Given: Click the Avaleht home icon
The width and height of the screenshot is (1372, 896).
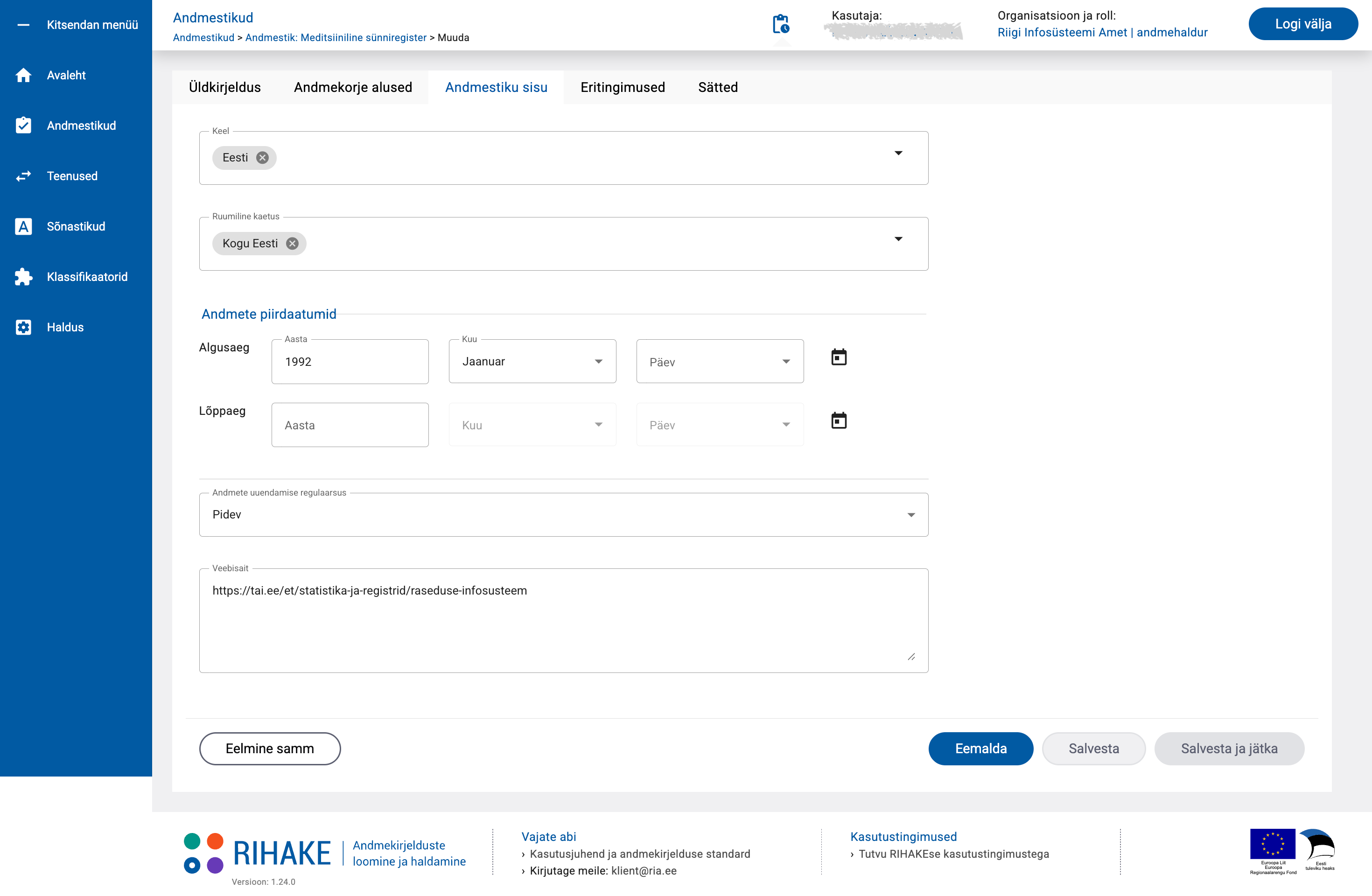Looking at the screenshot, I should (23, 76).
